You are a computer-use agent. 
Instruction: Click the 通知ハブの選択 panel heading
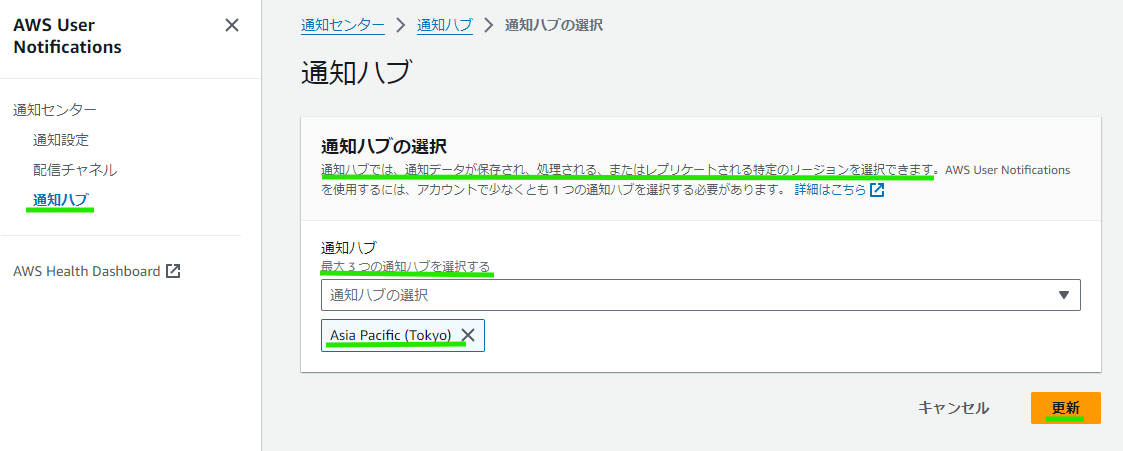pos(384,147)
